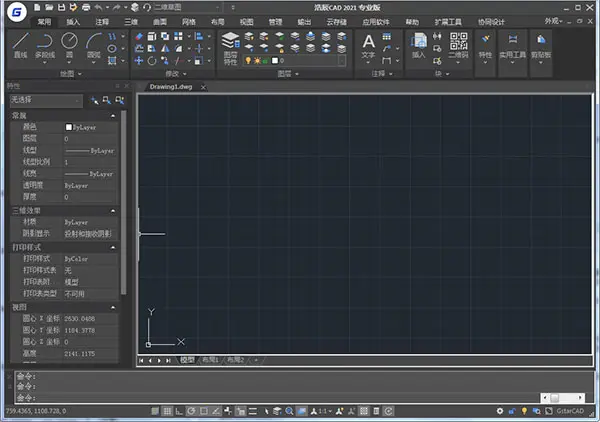Screen dimensions: 600x422
Task: Open the 无选择 object selection dropdown
Action: tap(46, 101)
